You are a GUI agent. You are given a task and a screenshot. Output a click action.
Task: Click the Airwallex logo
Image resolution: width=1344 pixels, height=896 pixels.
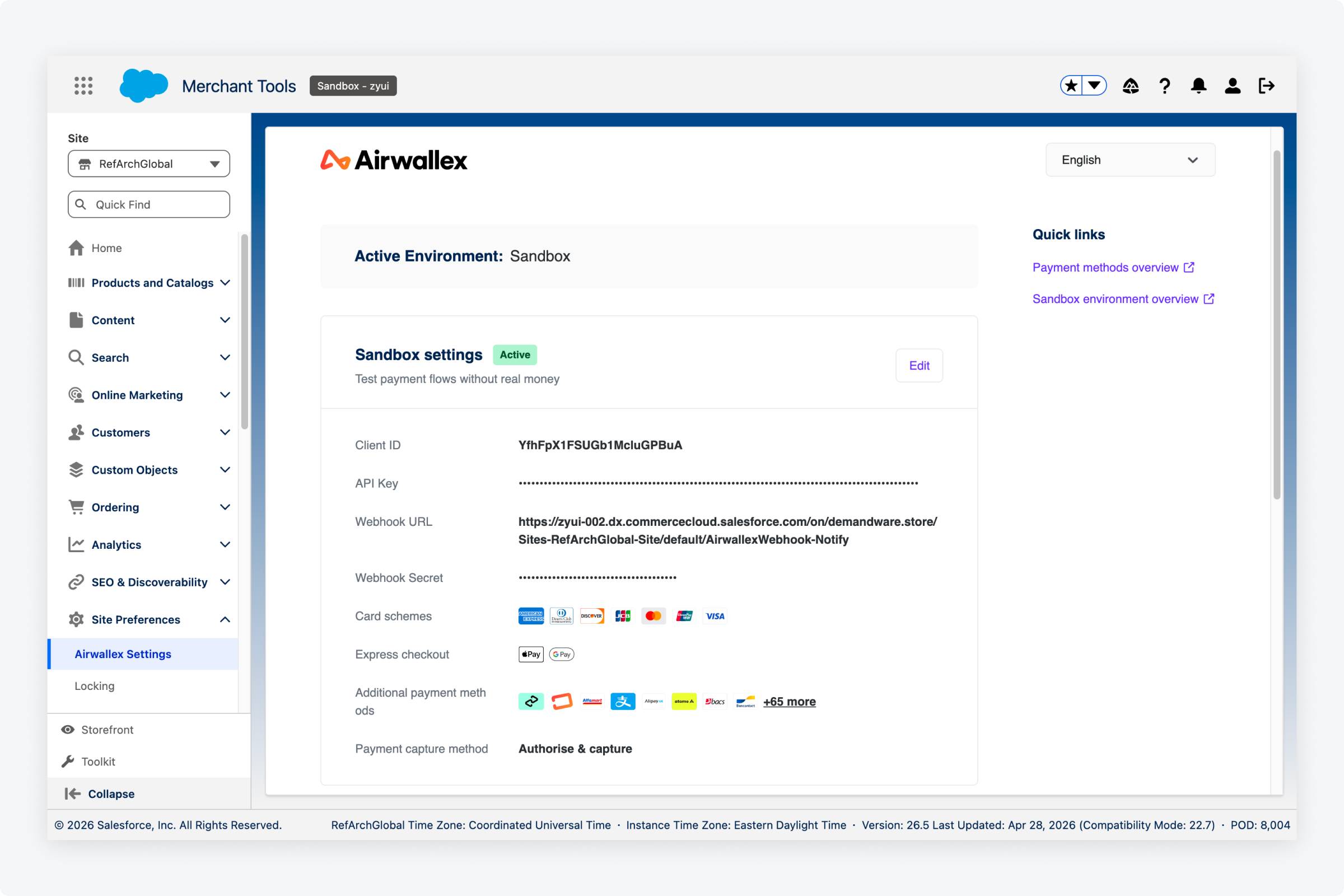tap(394, 160)
